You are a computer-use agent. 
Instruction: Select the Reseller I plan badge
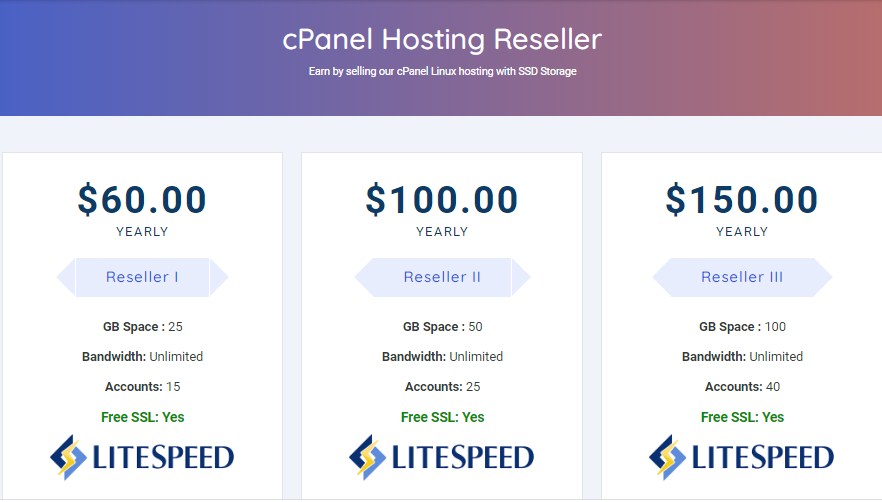(x=142, y=277)
